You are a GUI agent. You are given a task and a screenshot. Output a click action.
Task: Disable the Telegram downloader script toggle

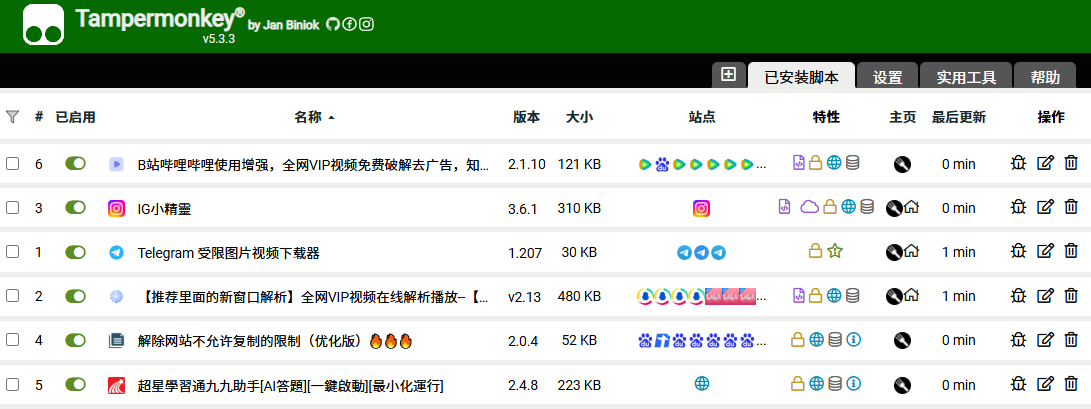(75, 252)
